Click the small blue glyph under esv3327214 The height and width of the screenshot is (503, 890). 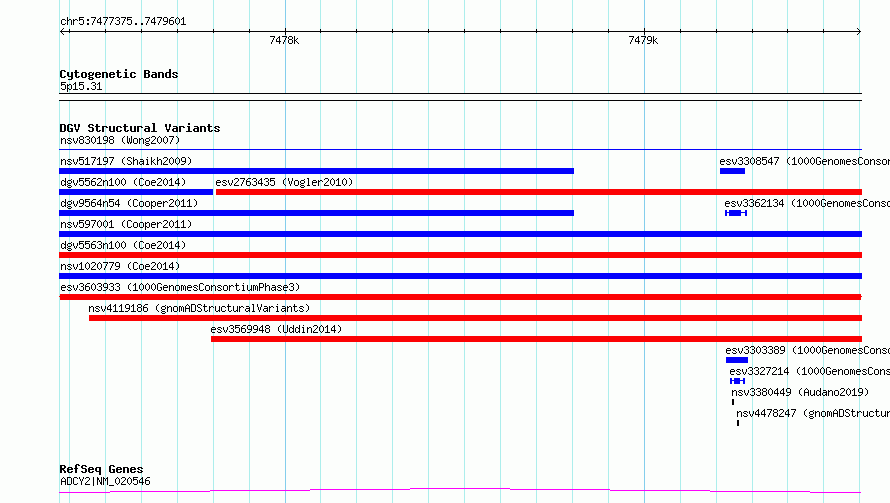737,381
